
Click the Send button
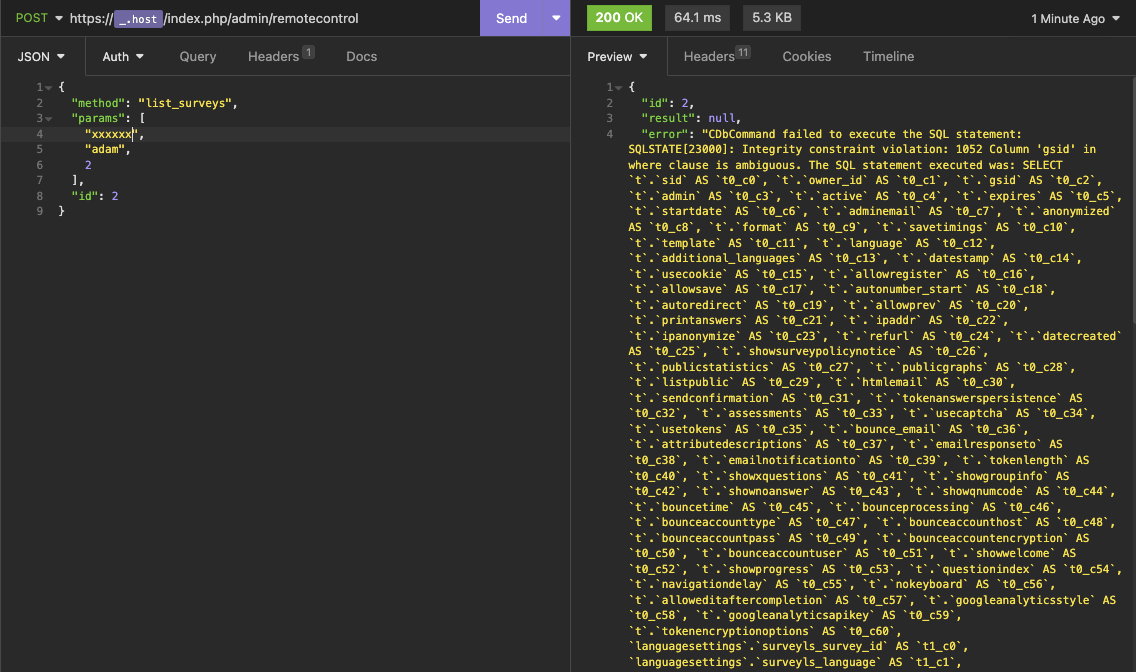[511, 18]
